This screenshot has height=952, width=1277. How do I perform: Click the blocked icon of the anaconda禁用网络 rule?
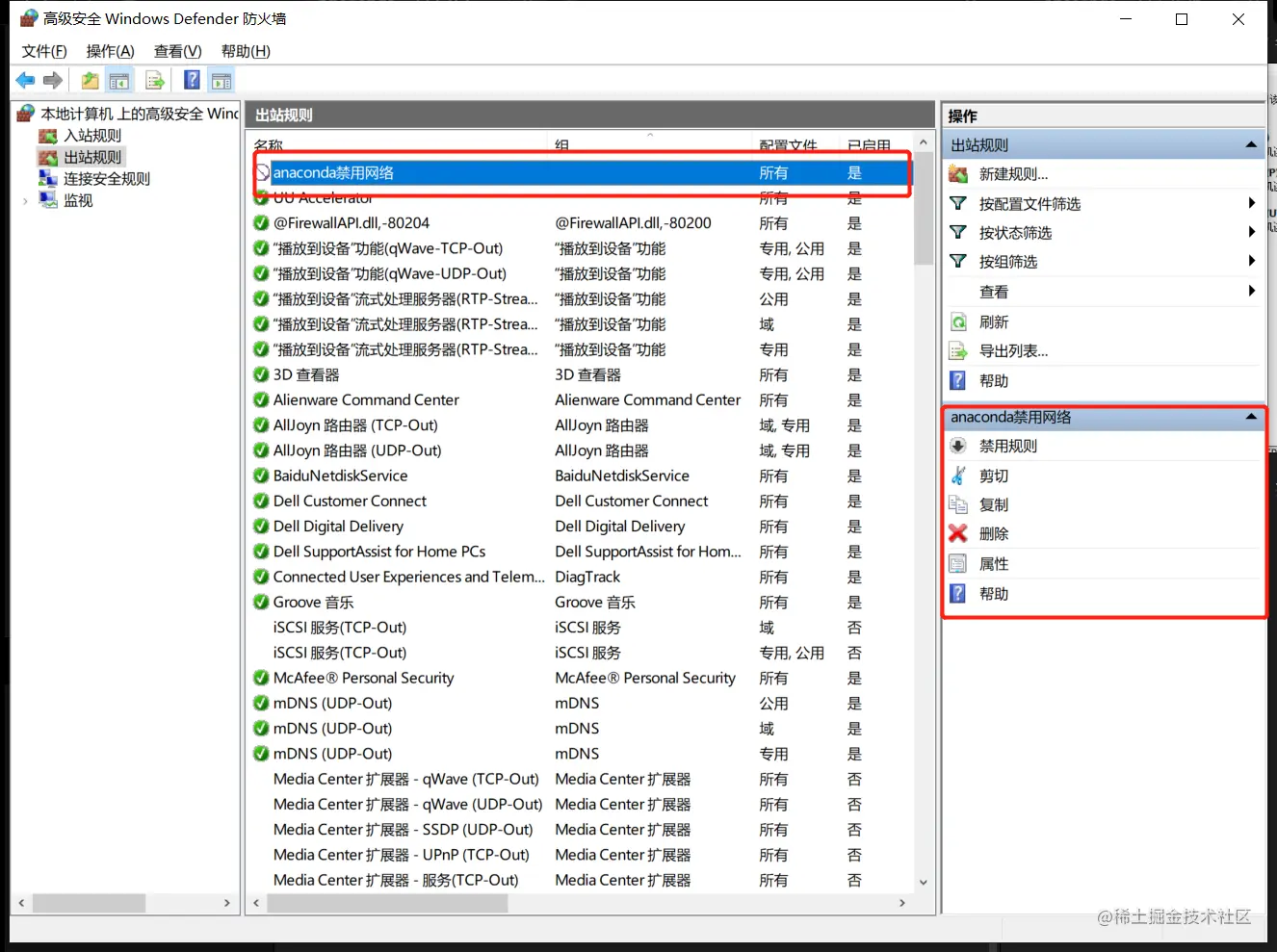[262, 173]
